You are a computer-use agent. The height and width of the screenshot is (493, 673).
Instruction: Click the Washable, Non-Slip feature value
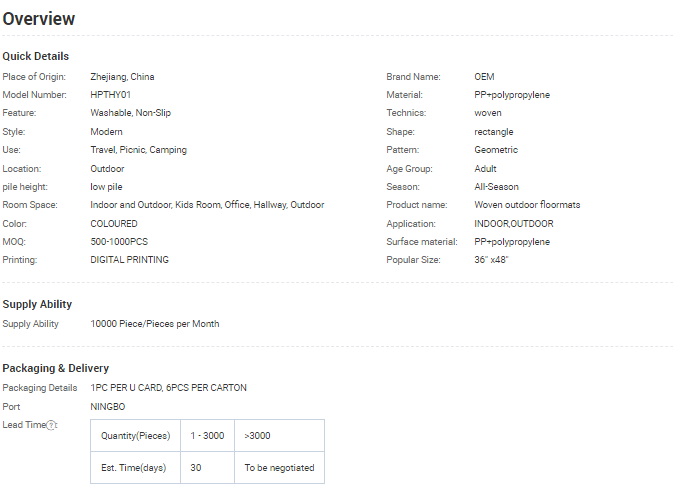(x=131, y=113)
